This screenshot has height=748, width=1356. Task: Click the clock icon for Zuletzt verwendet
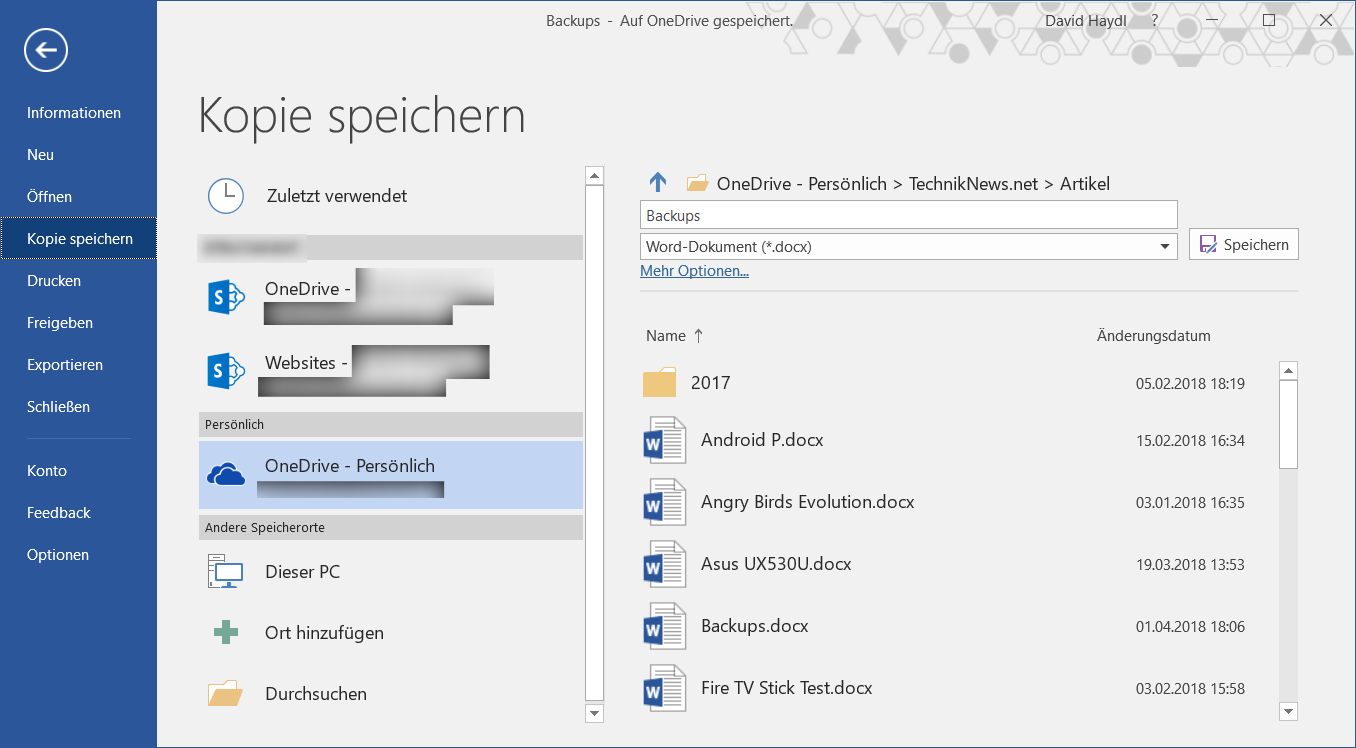(226, 196)
